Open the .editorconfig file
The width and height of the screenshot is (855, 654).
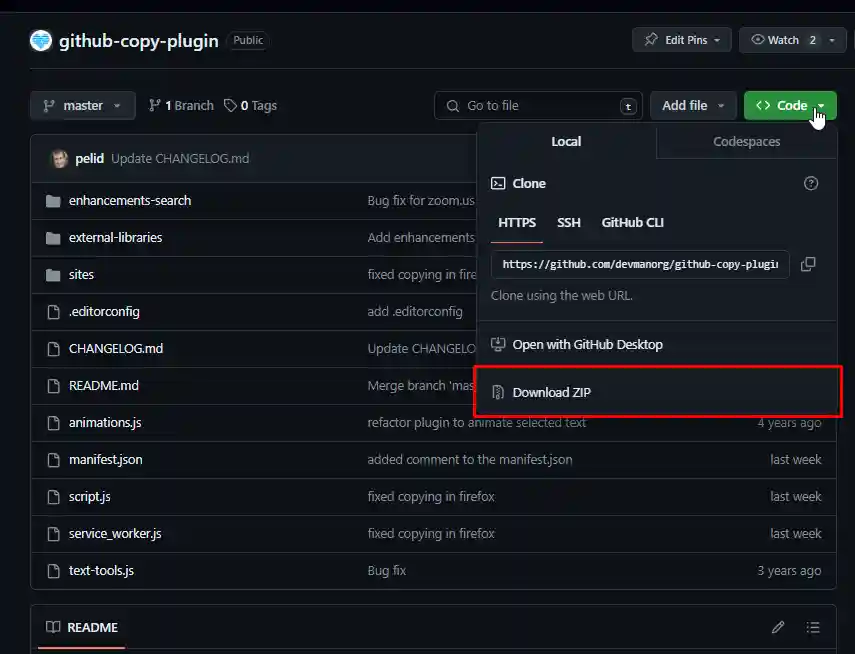[104, 311]
